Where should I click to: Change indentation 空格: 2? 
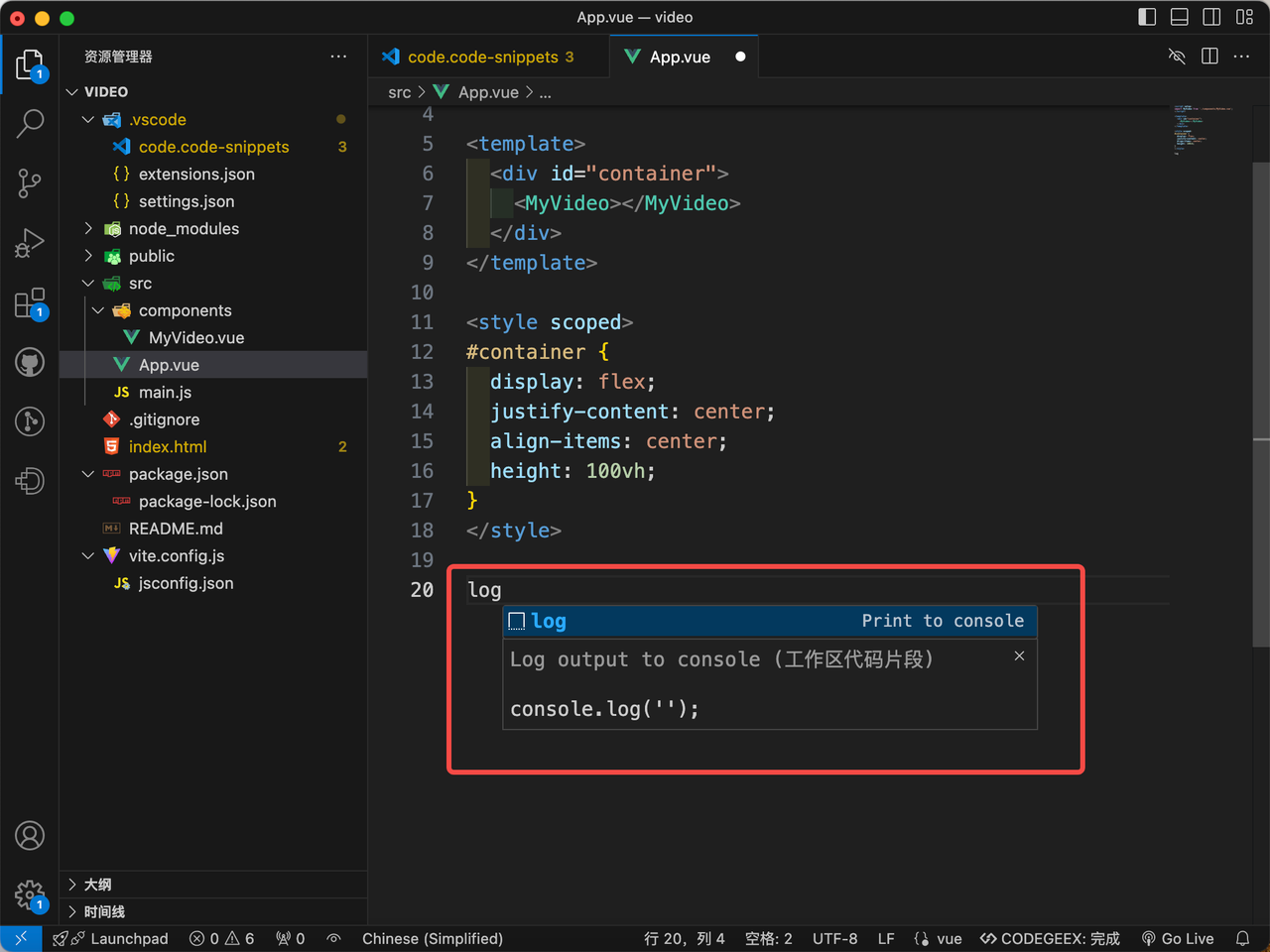click(768, 938)
